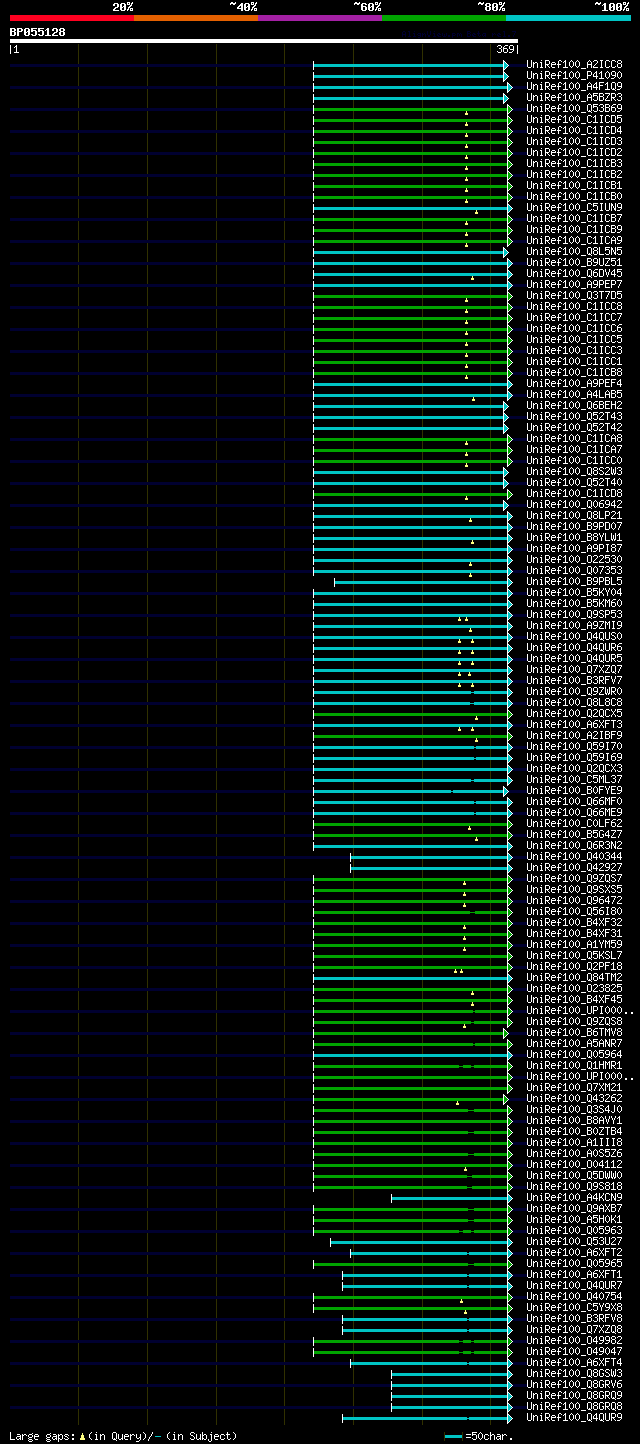Select the UniRef100_C1ICD5 label
This screenshot has width=640, height=1444.
(574, 119)
